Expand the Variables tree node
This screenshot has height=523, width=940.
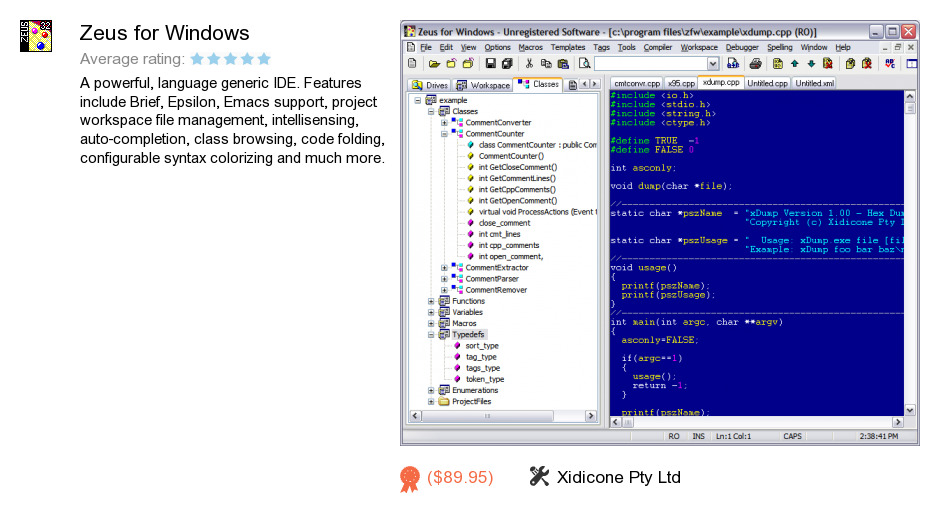[431, 312]
